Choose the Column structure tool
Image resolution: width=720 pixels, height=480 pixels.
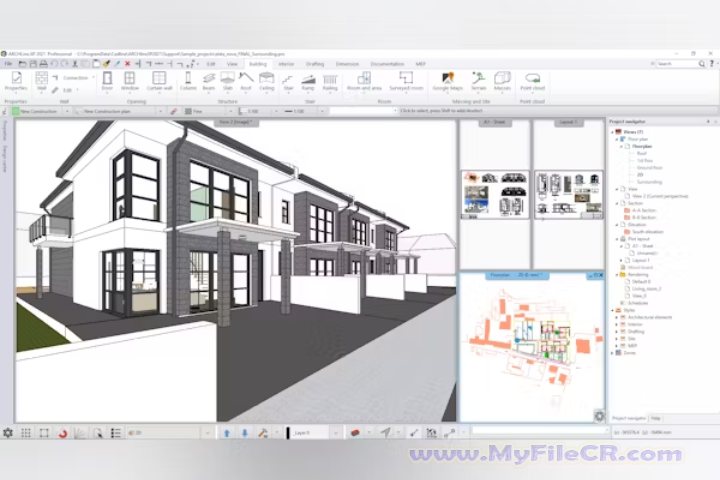(190, 80)
